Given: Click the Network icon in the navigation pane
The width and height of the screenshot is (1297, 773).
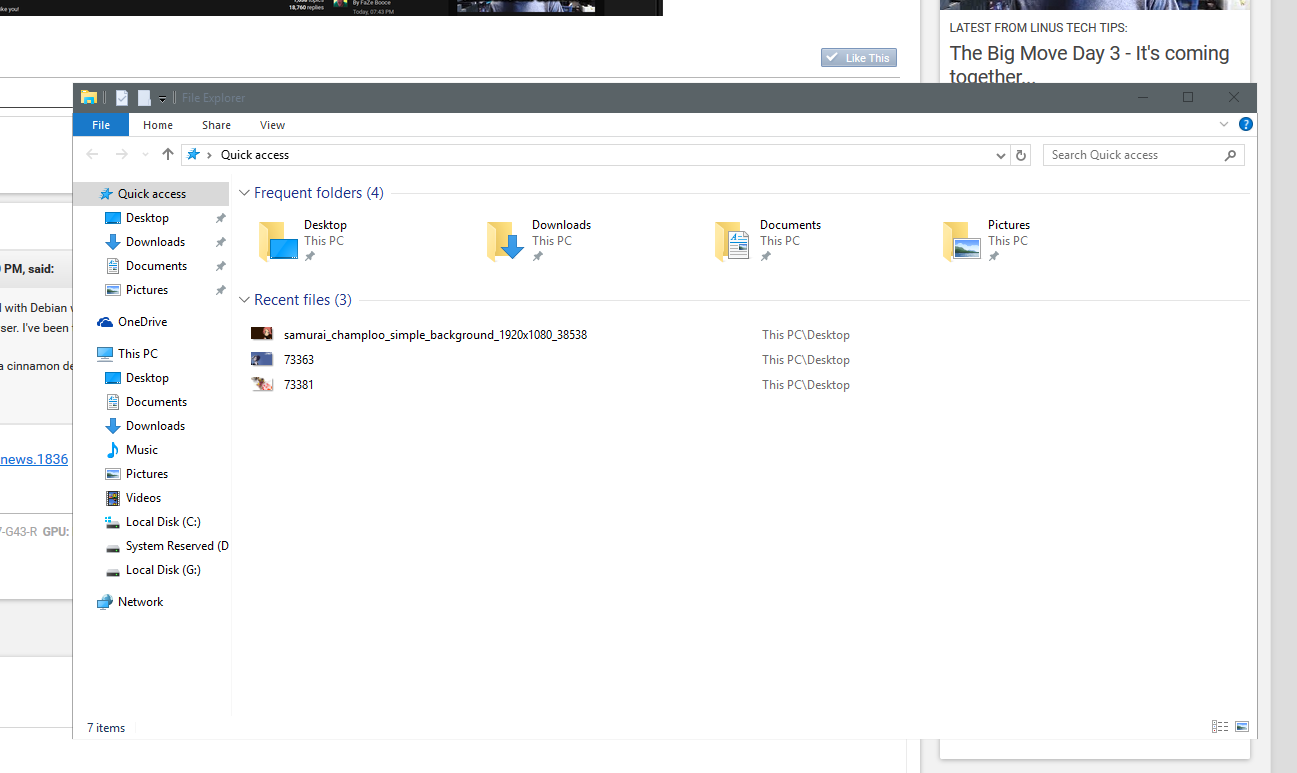Looking at the screenshot, I should (x=105, y=602).
